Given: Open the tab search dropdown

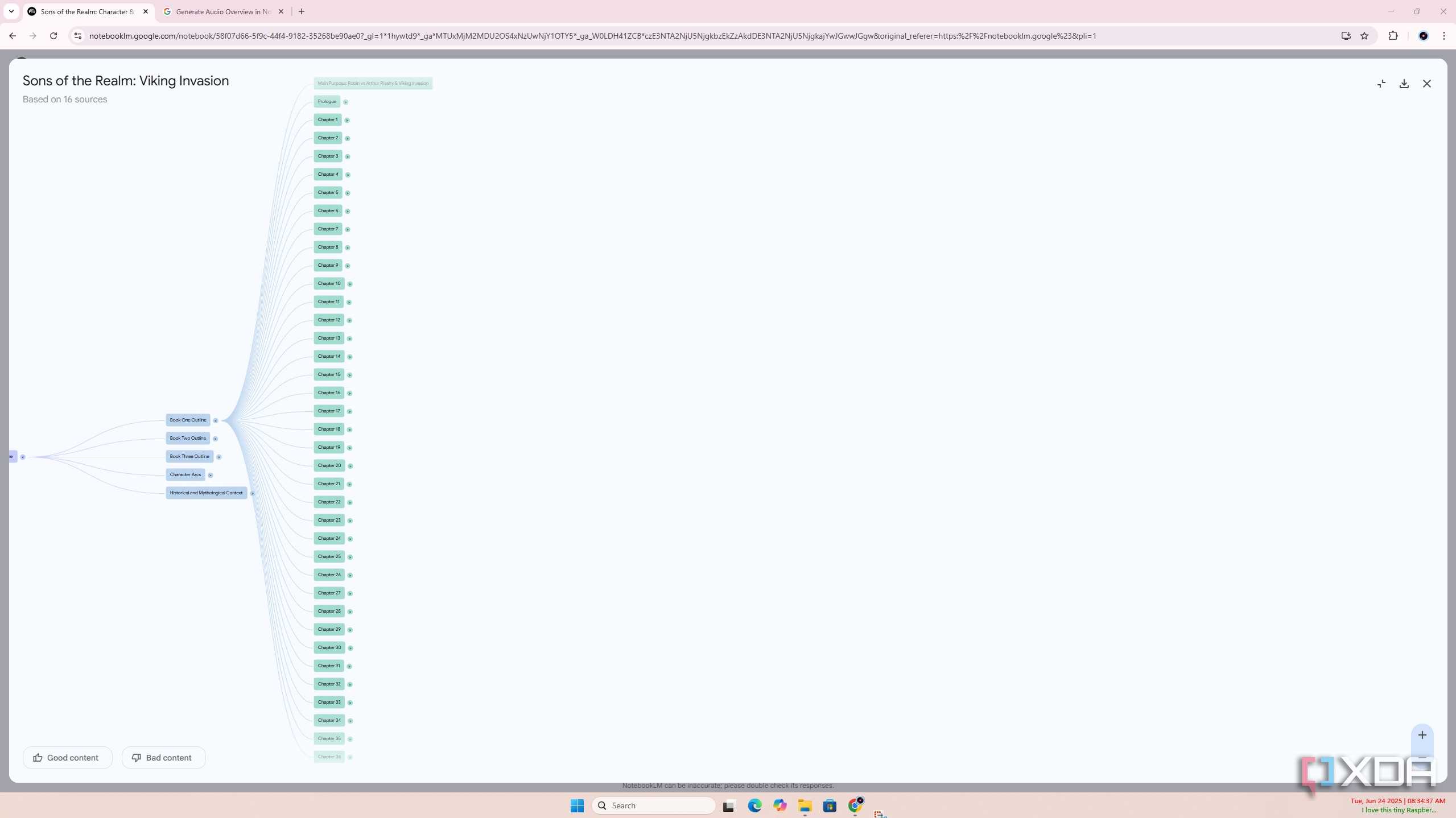Looking at the screenshot, I should click(11, 11).
